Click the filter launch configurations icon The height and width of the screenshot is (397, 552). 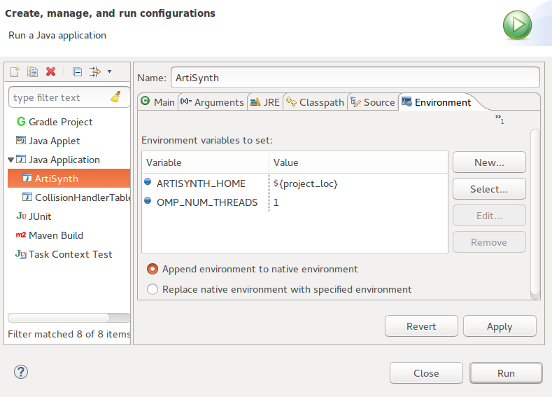point(95,72)
